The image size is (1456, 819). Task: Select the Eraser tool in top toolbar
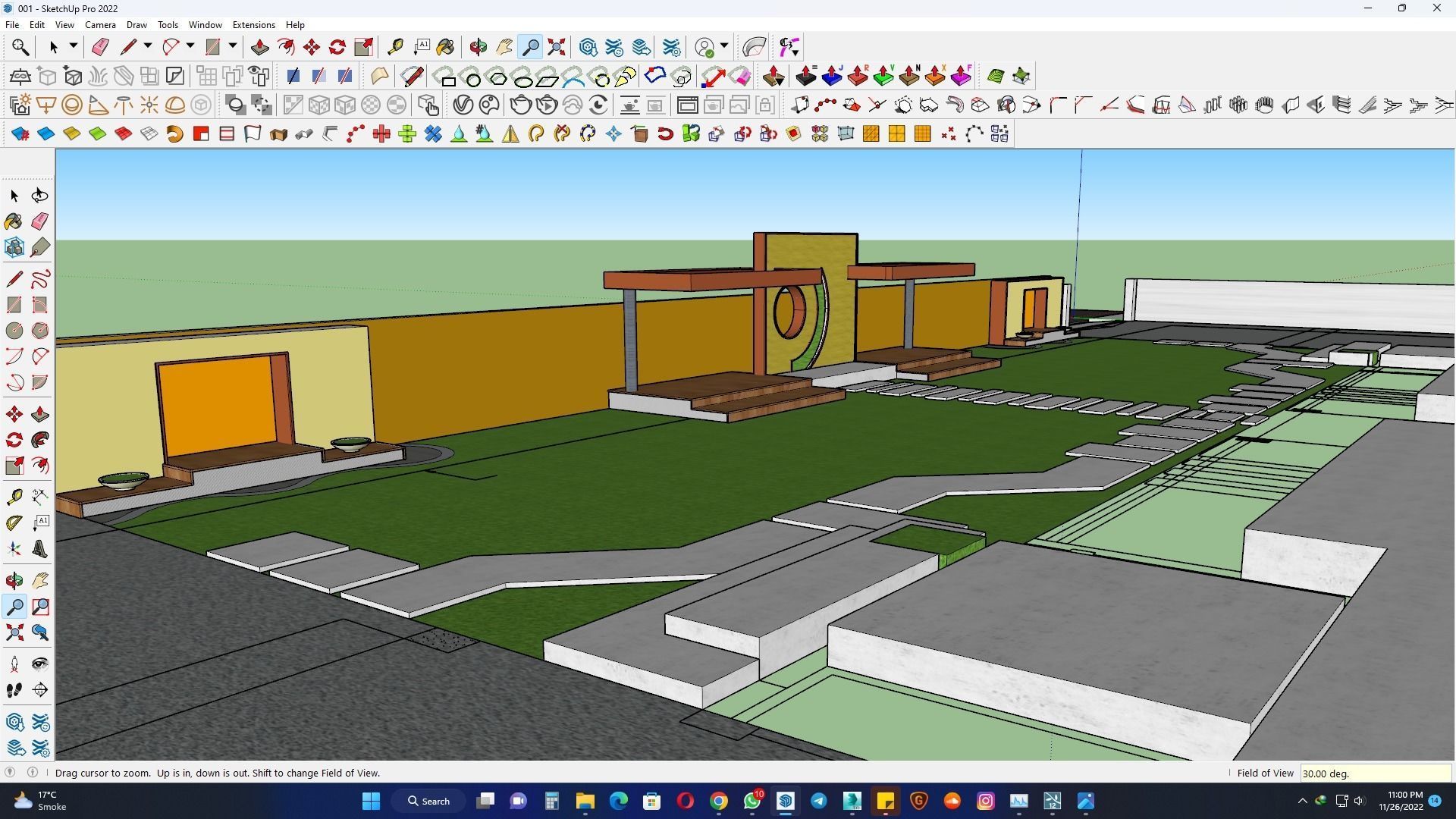(100, 47)
